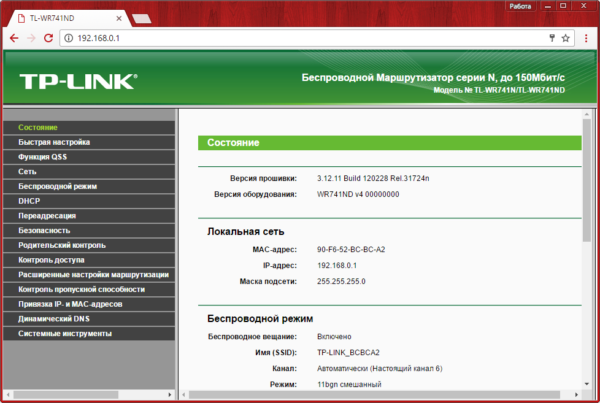Screen dimensions: 600x403
Task: Open Динамический DNS settings
Action: click(x=89, y=319)
